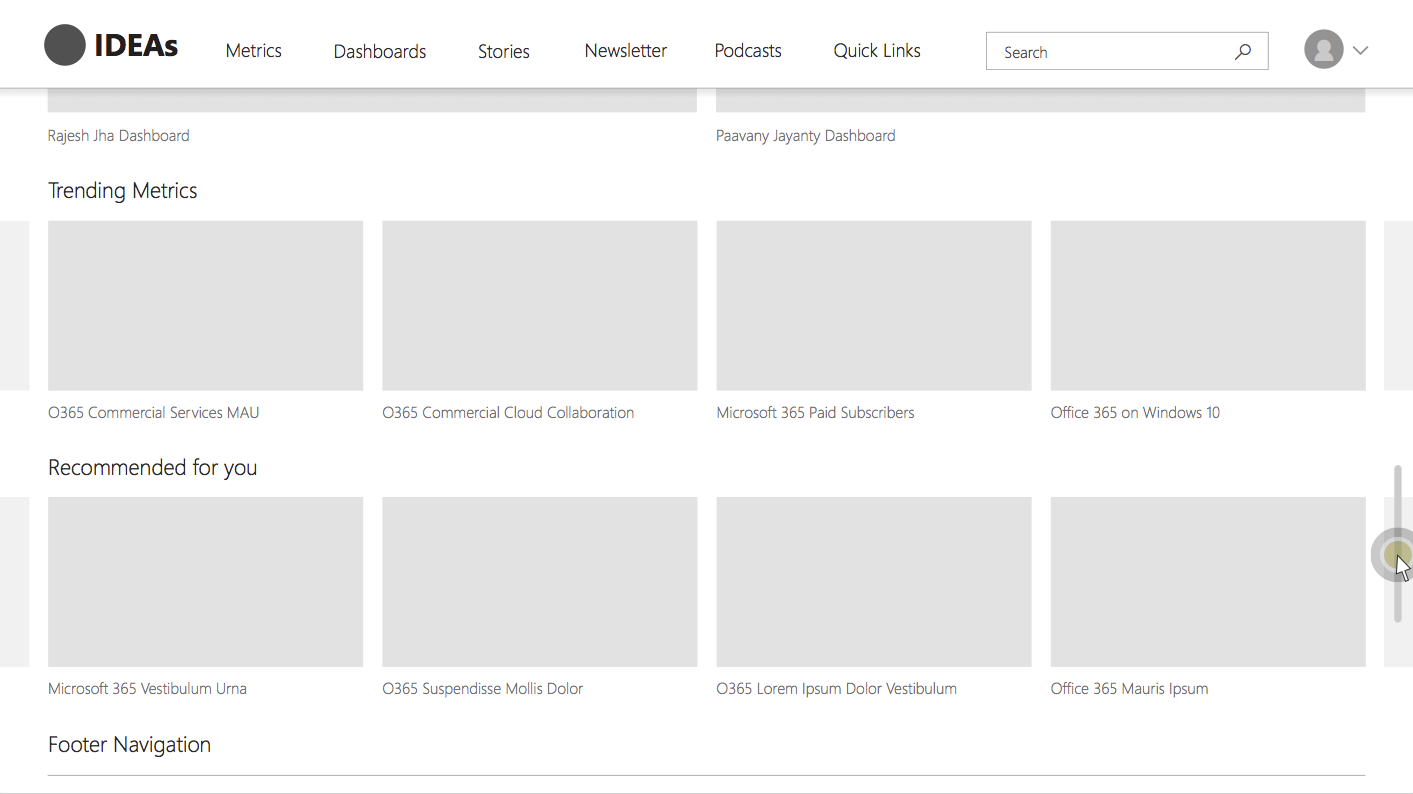Show next Trending Metrics cards on right
The height and width of the screenshot is (794, 1413).
1398,305
